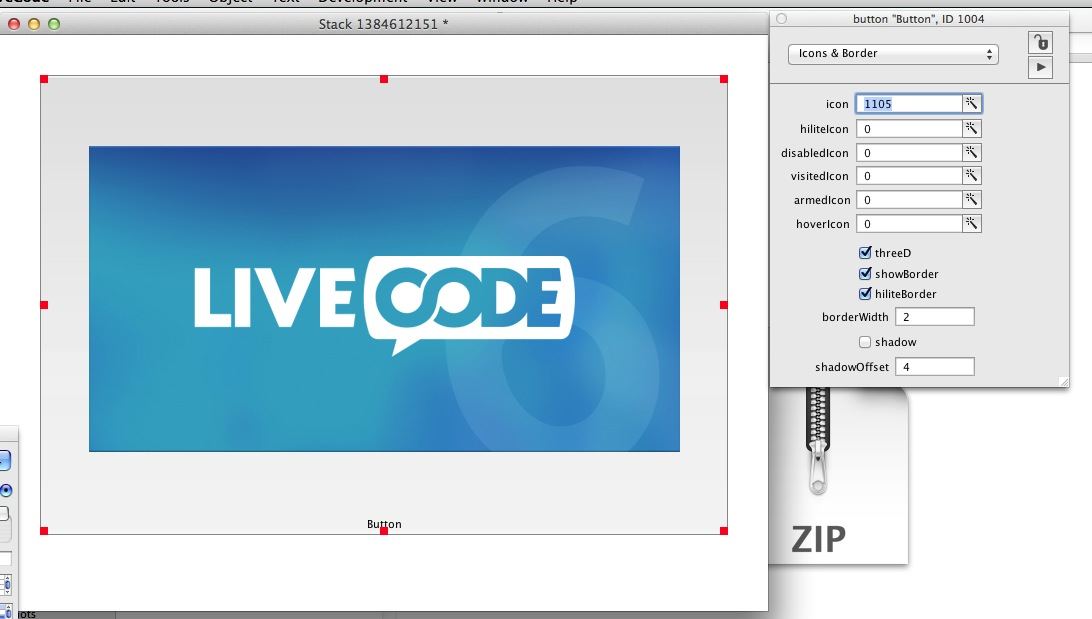Toggle the inspector lock icon
Viewport: 1092px width, 619px height.
(x=1040, y=42)
